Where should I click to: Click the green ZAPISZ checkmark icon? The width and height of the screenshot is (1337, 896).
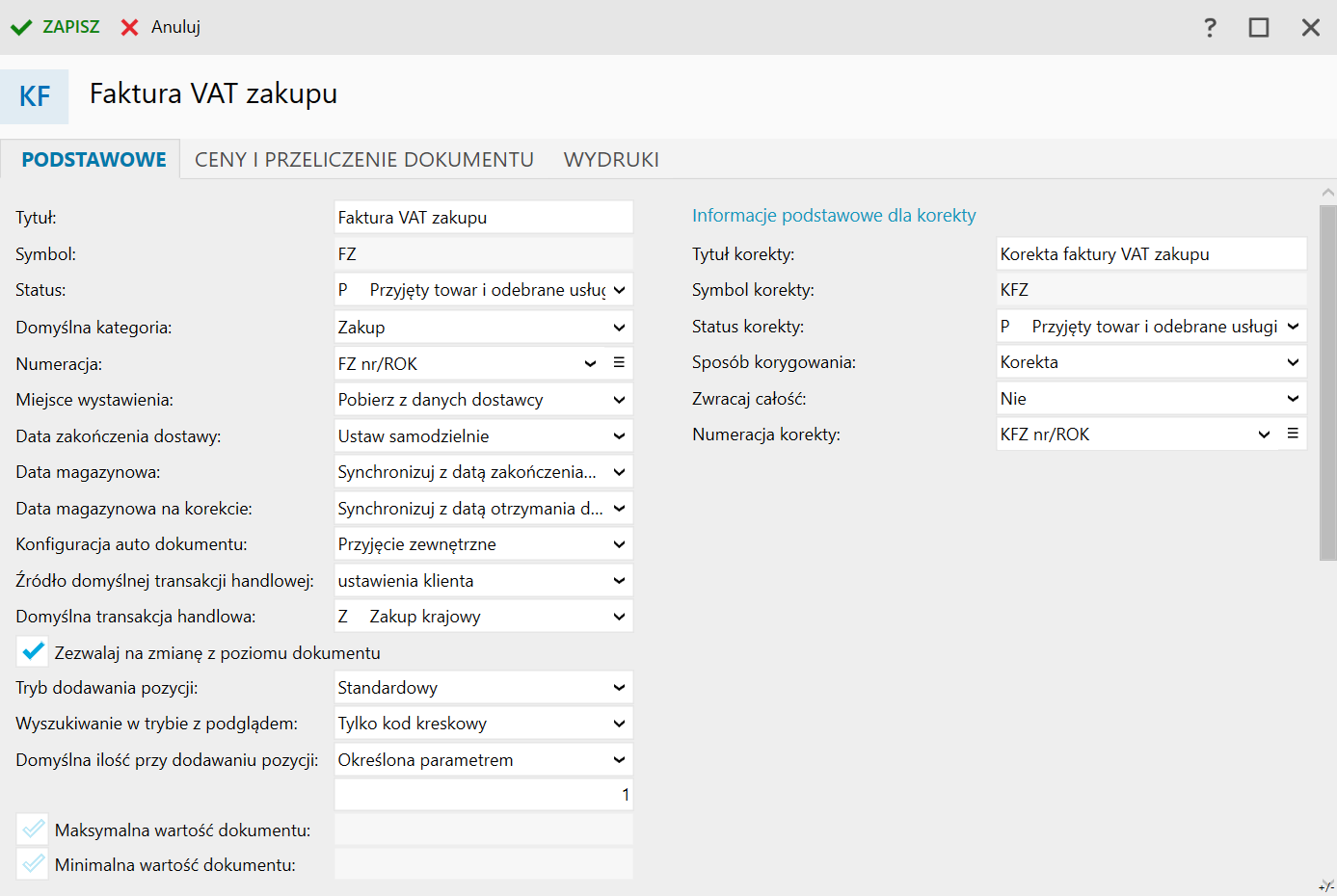tap(21, 27)
